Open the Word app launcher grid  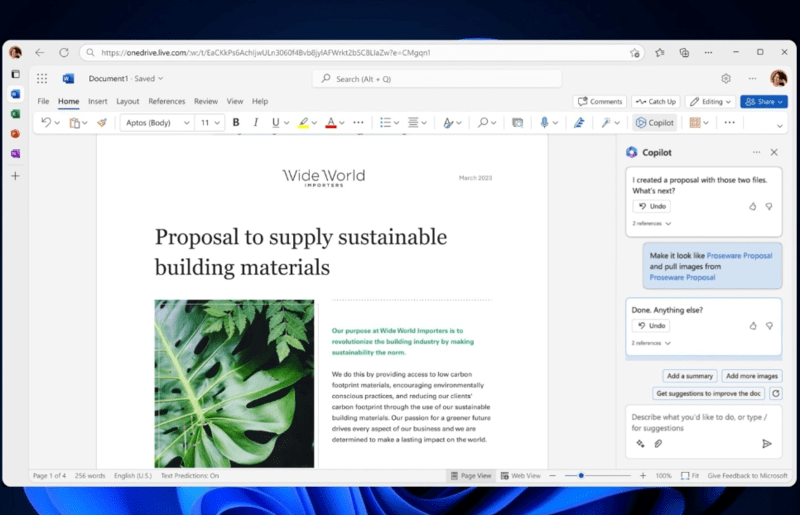pyautogui.click(x=41, y=78)
